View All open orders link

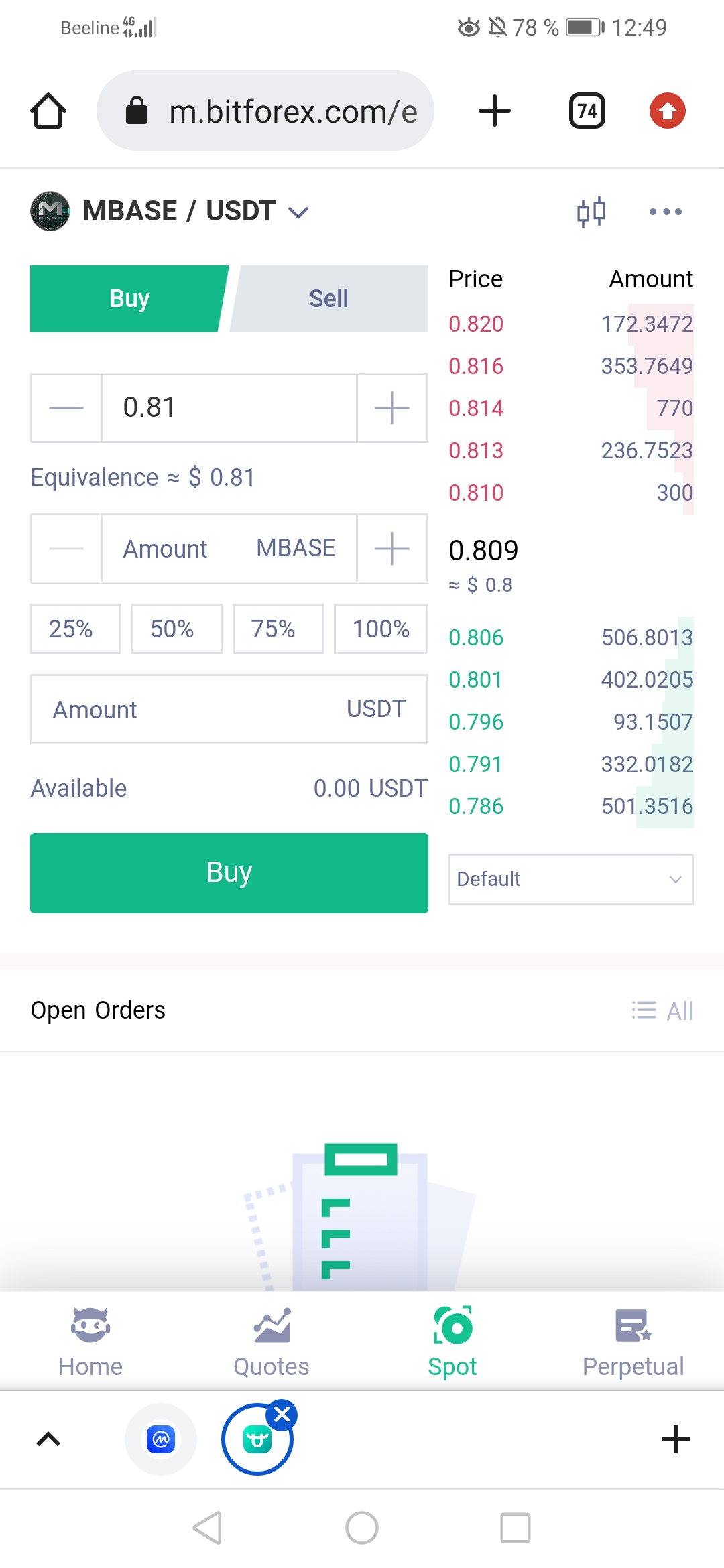[662, 1010]
